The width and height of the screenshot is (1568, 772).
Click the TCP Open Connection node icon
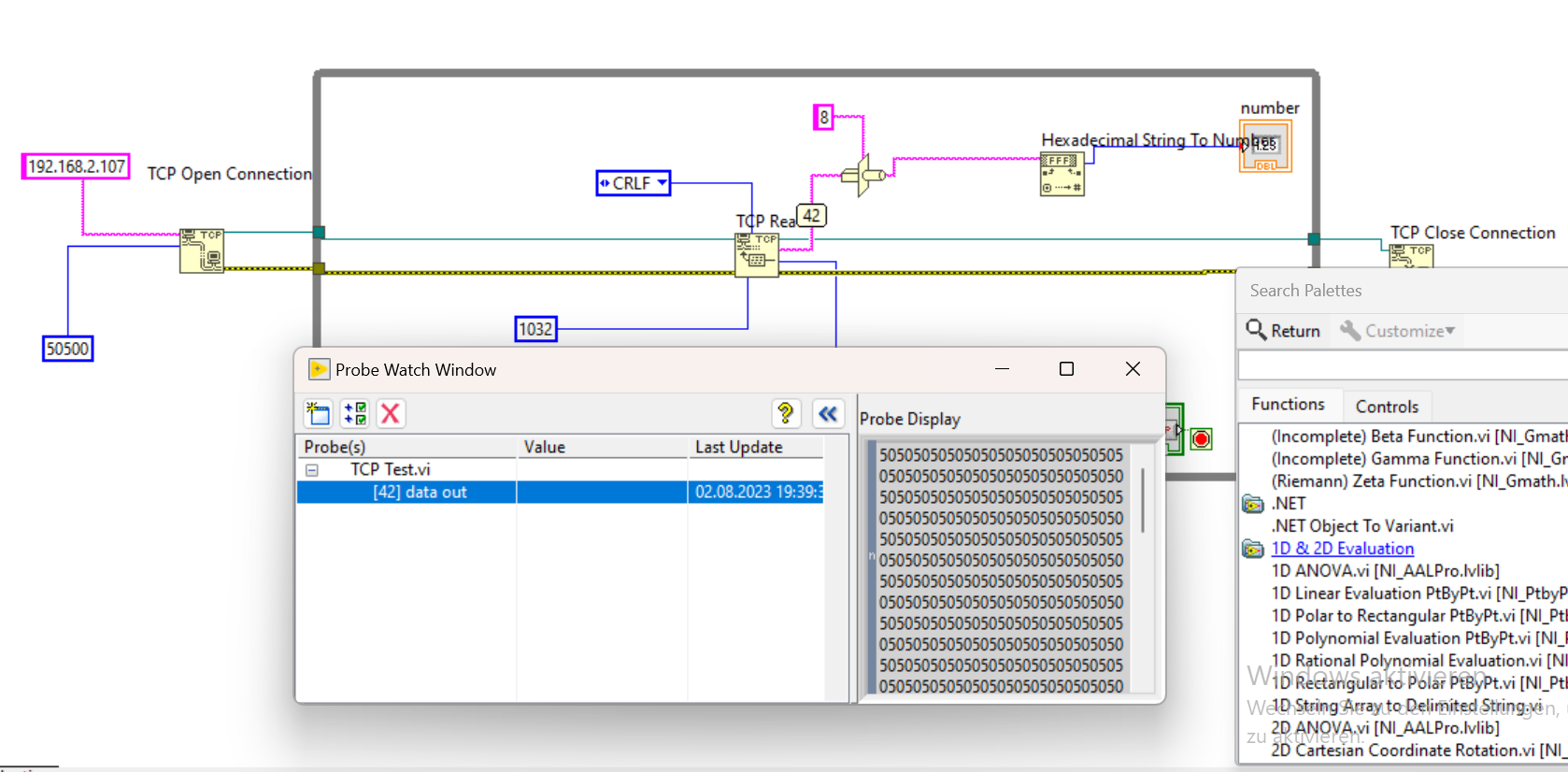click(202, 250)
